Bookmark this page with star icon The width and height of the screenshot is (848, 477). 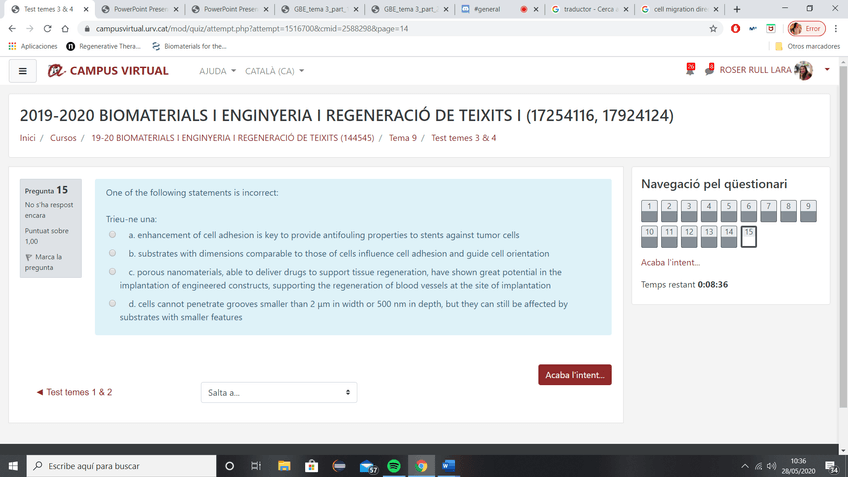(713, 29)
